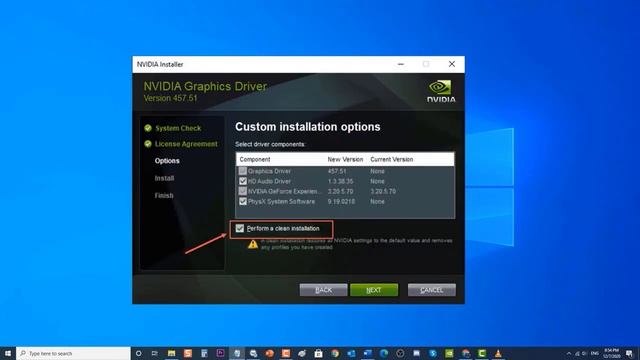Click the System Check step
The height and width of the screenshot is (360, 640).
[x=178, y=128]
